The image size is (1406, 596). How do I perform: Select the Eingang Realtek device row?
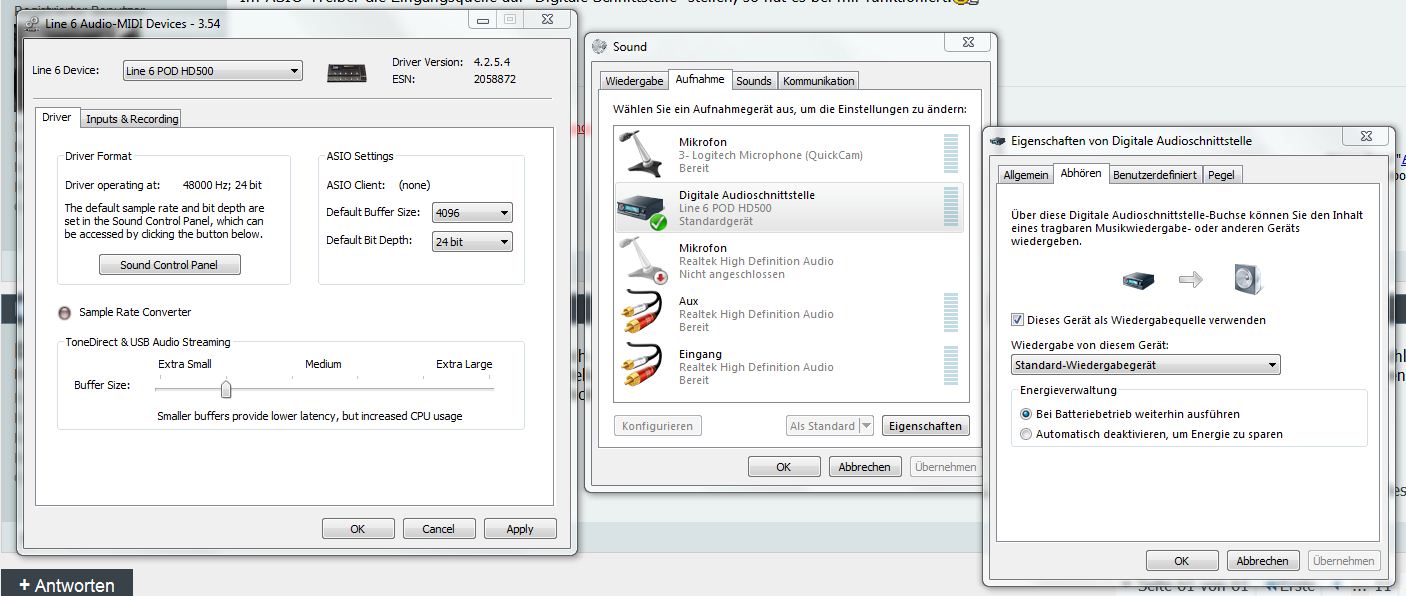coord(789,367)
